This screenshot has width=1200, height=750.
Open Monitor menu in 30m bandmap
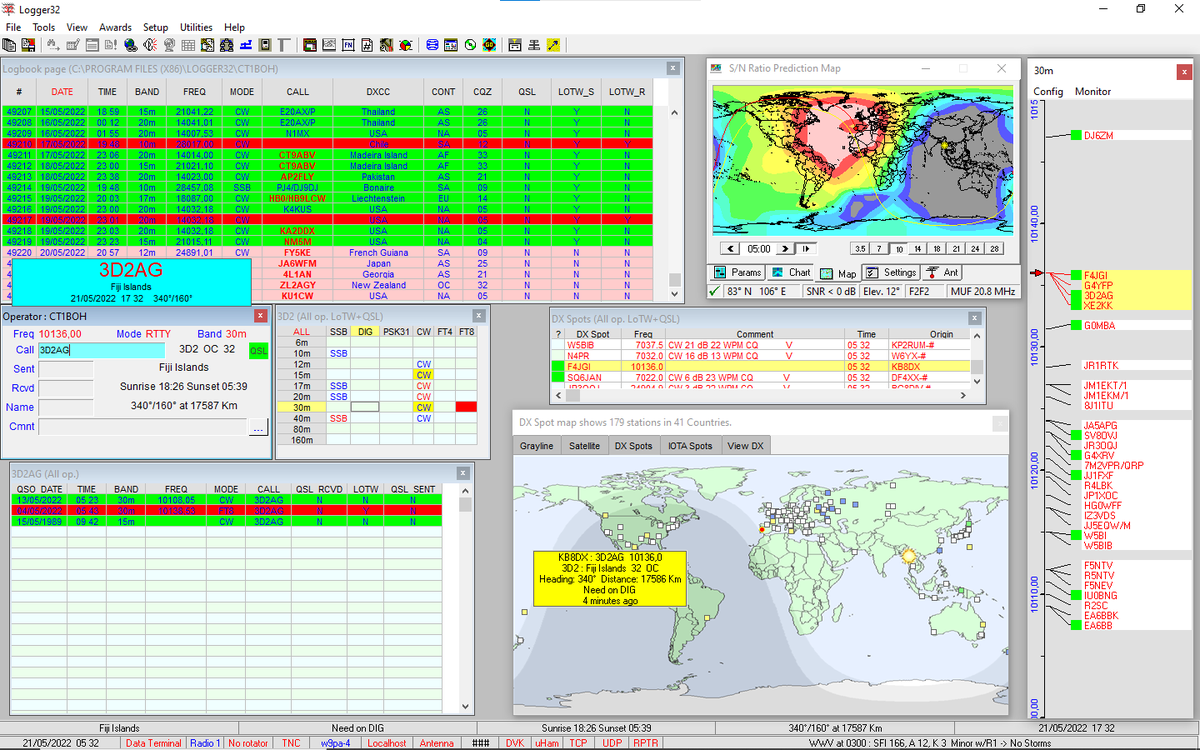pos(1093,91)
